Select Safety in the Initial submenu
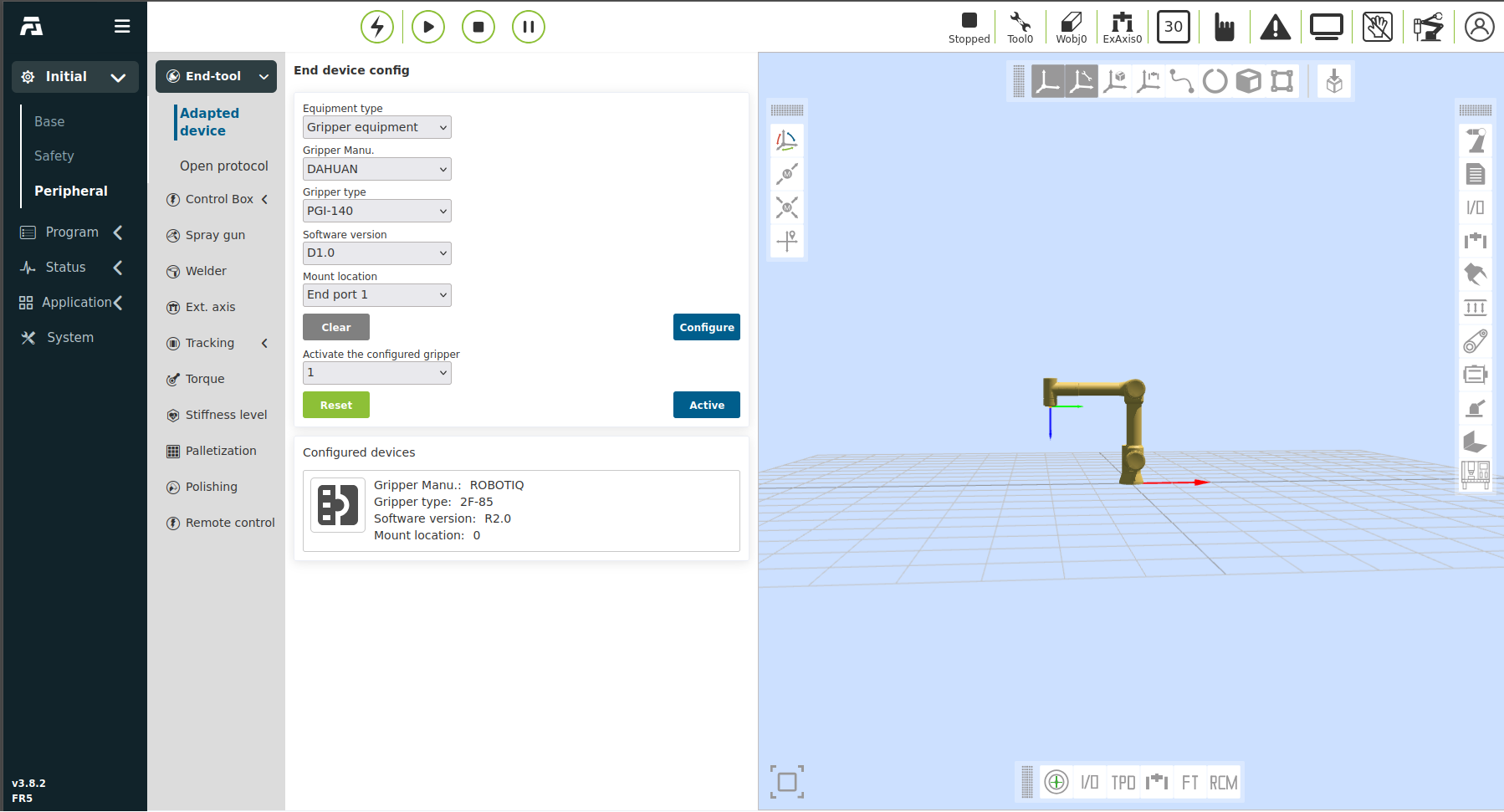Screen dimensions: 1504x812 pos(54,156)
